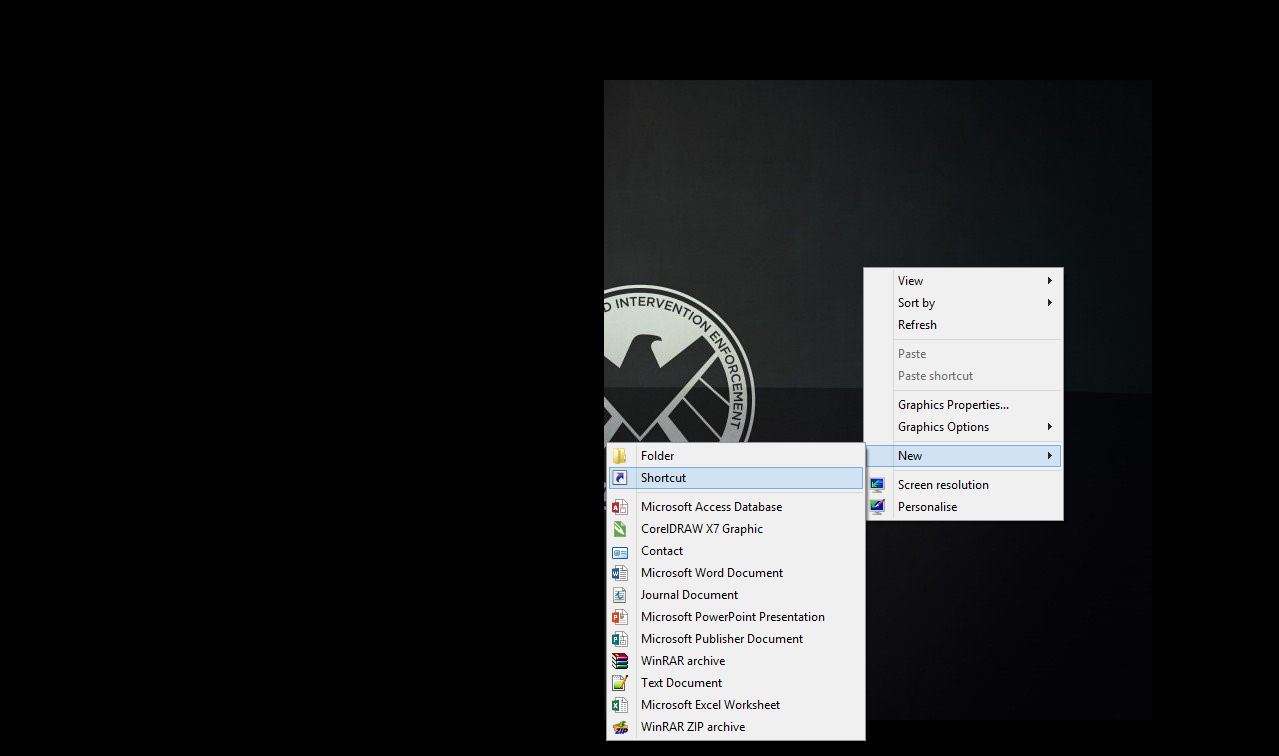Create a Journal Document

click(736, 595)
